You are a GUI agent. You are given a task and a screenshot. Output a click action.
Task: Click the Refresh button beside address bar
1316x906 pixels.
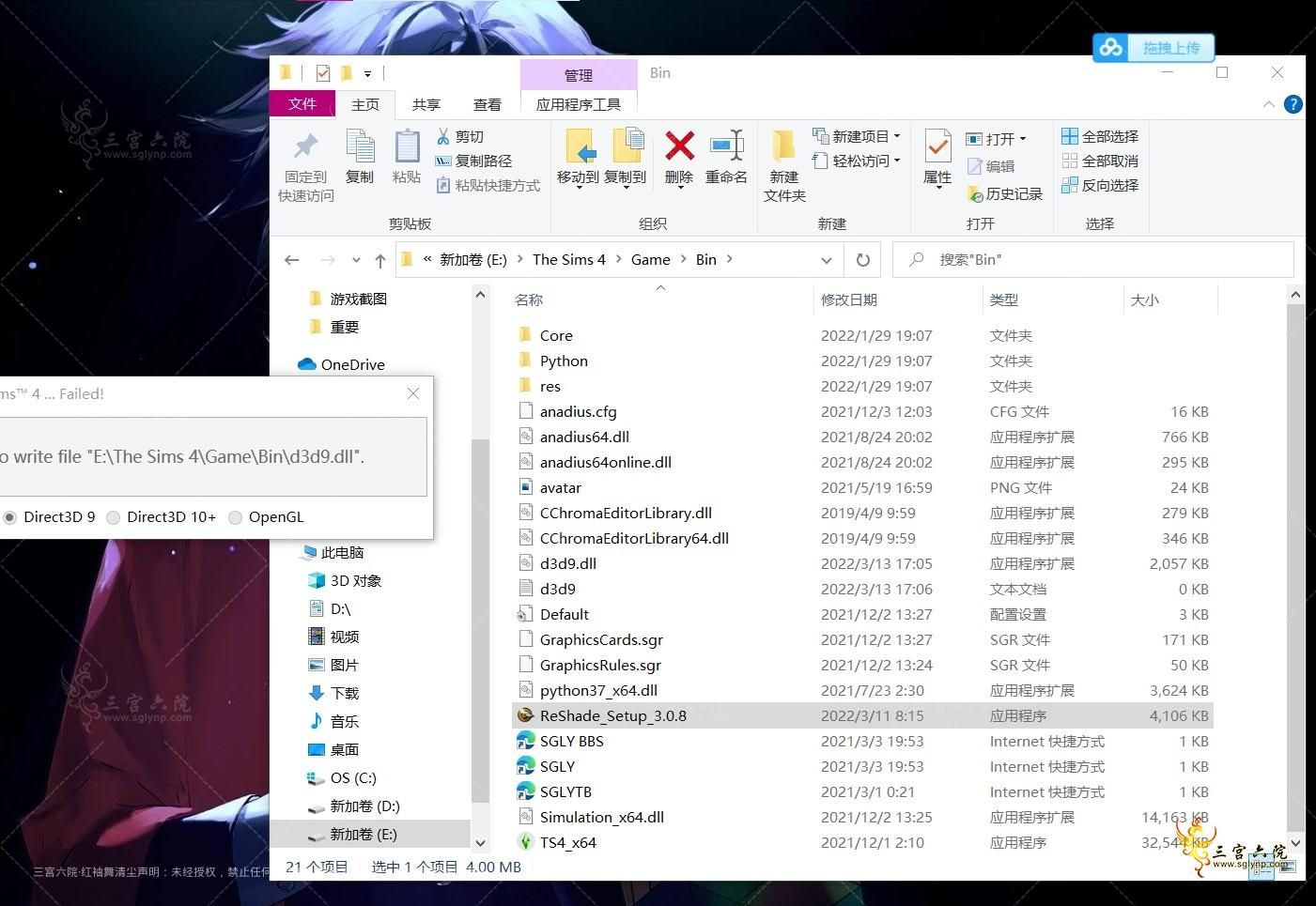862,260
